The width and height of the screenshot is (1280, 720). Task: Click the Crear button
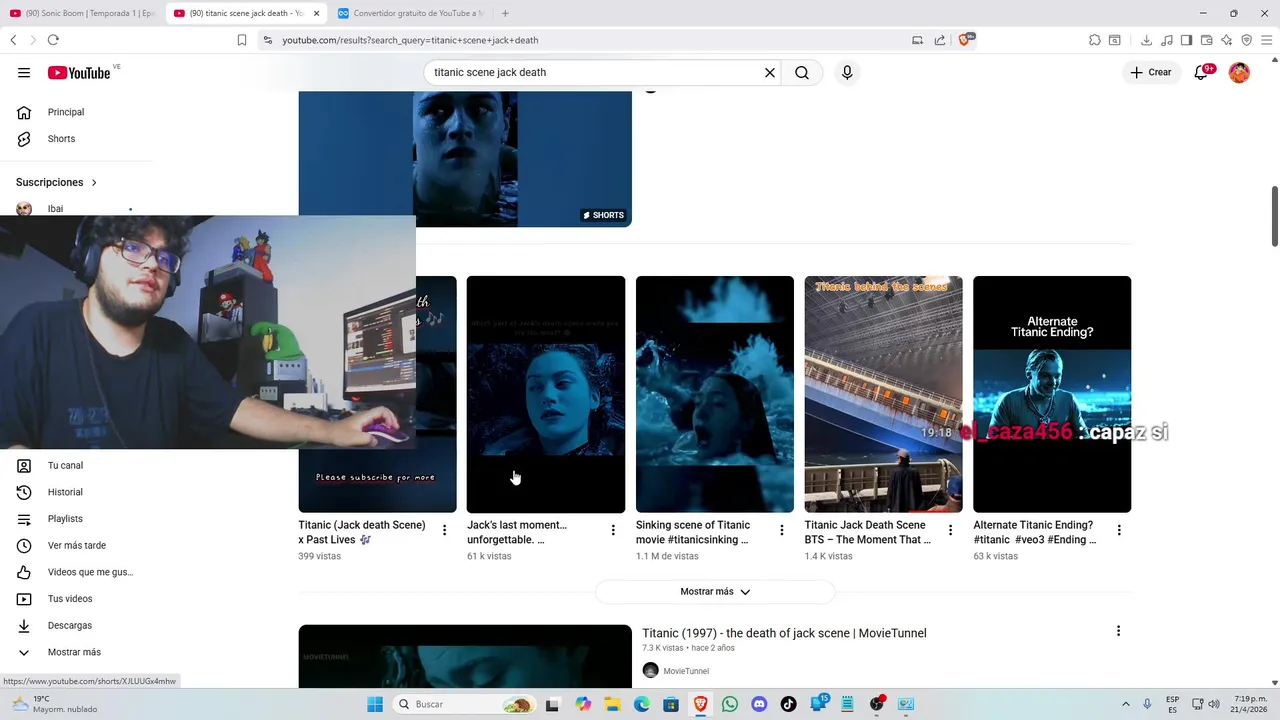pyautogui.click(x=1151, y=72)
